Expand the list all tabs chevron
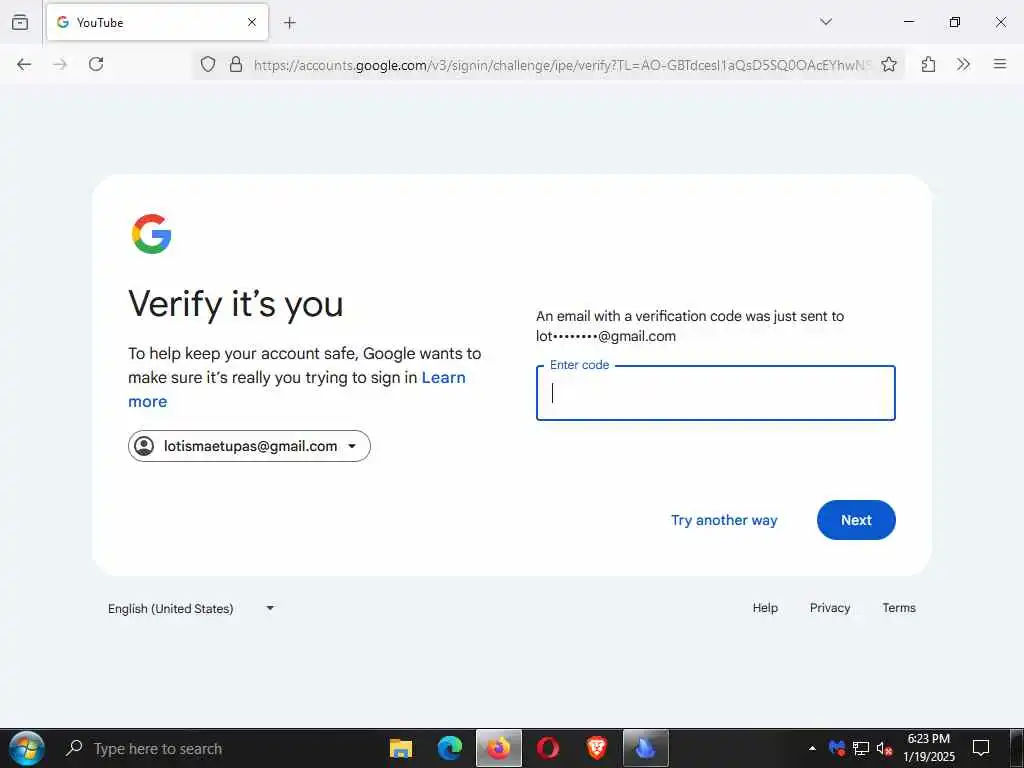 [x=825, y=22]
